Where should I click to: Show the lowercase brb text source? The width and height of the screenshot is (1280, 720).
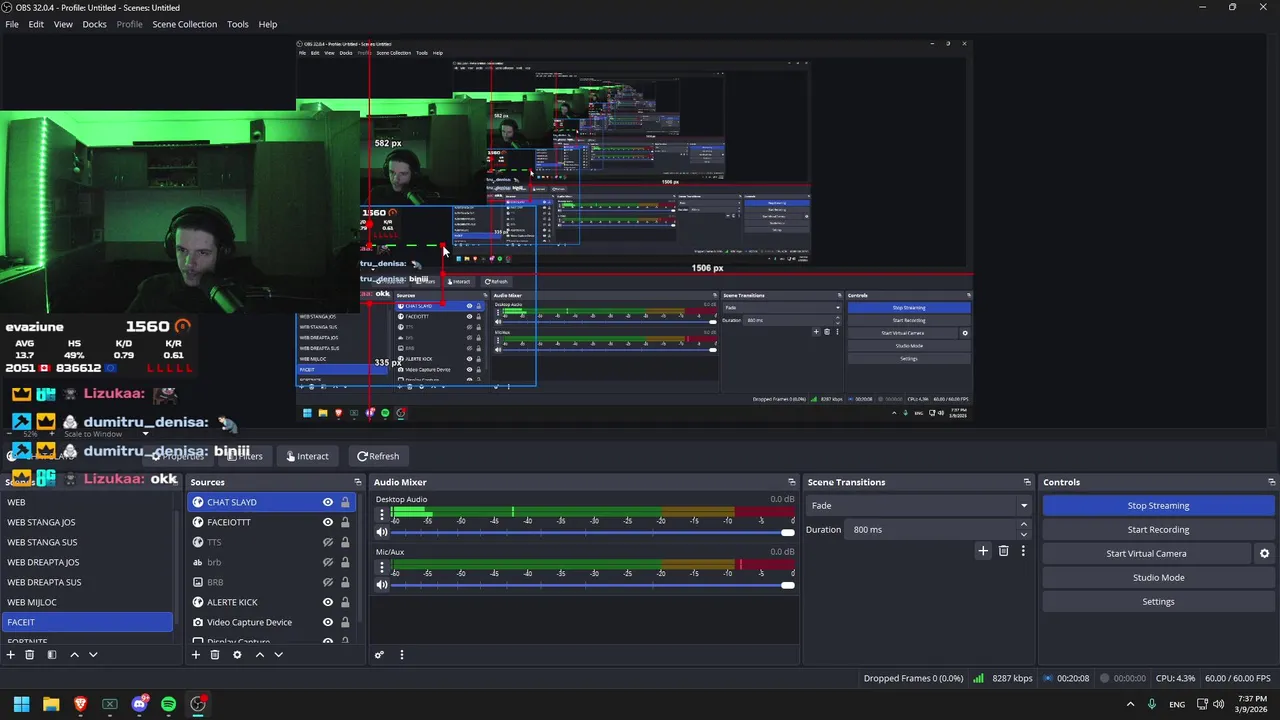(x=327, y=562)
